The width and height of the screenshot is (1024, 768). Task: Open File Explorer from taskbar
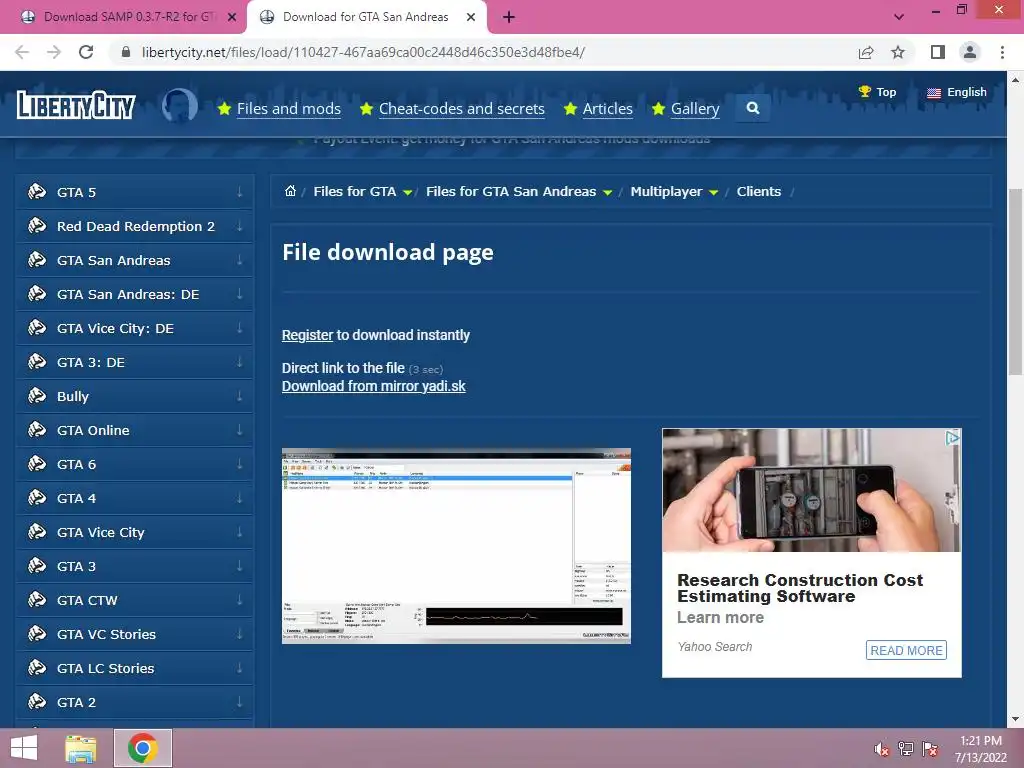click(x=81, y=748)
